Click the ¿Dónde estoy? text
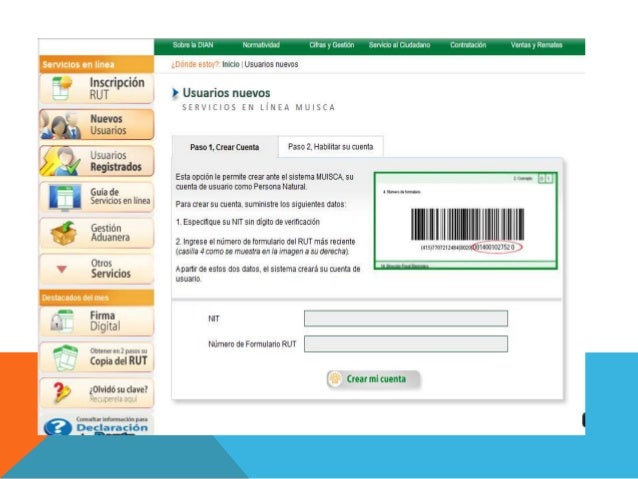The width and height of the screenshot is (638, 479). pyautogui.click(x=196, y=64)
